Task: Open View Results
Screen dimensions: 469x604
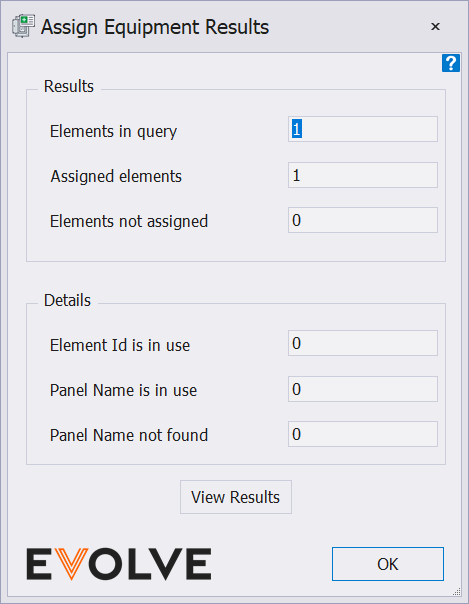Action: coord(236,497)
